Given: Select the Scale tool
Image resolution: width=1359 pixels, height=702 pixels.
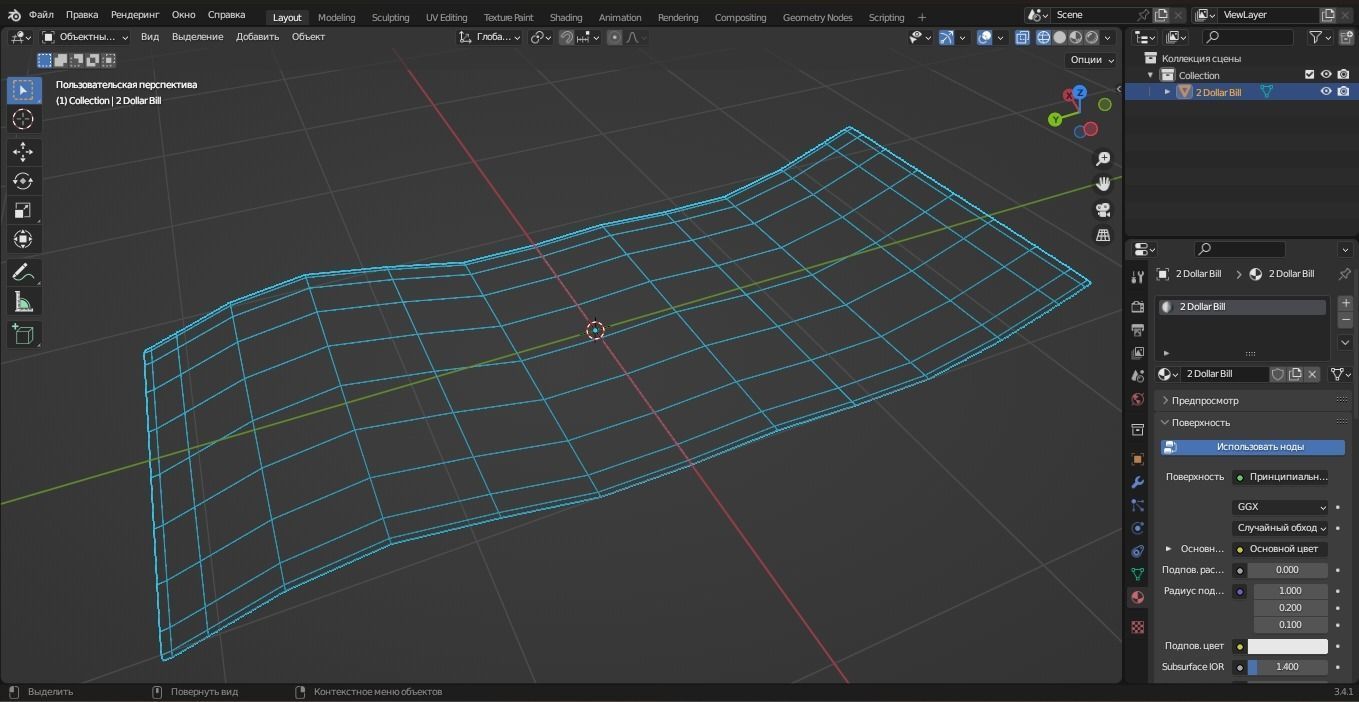Looking at the screenshot, I should [x=22, y=210].
